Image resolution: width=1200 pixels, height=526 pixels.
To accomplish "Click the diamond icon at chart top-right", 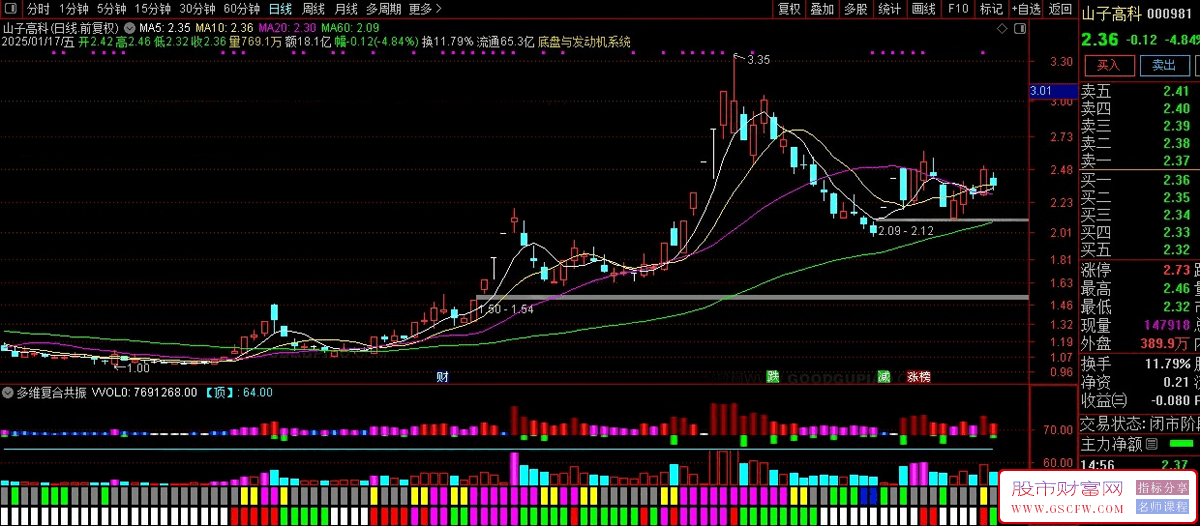I will click(1004, 31).
